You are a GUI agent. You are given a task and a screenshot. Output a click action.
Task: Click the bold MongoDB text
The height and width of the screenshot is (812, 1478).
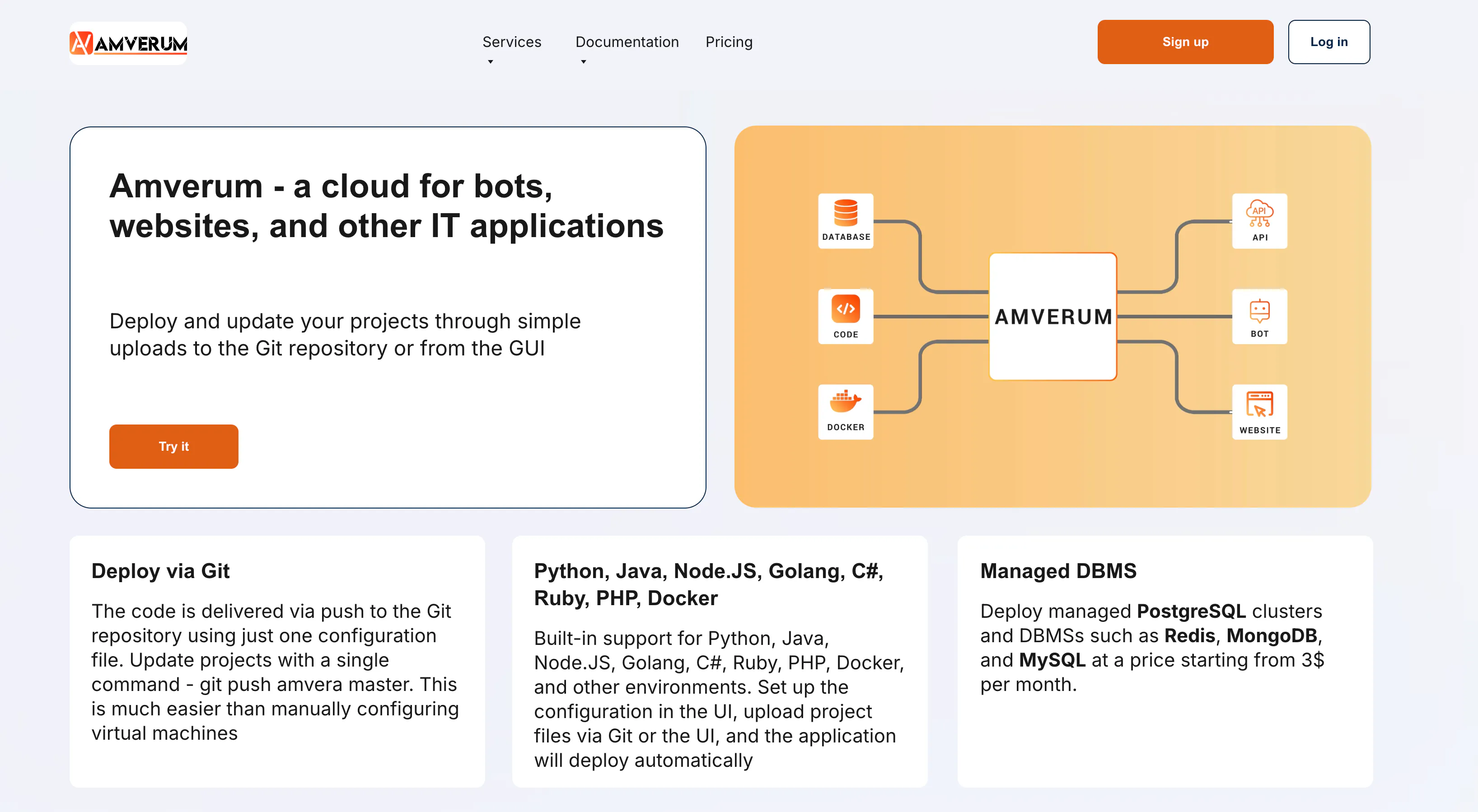(x=1272, y=635)
